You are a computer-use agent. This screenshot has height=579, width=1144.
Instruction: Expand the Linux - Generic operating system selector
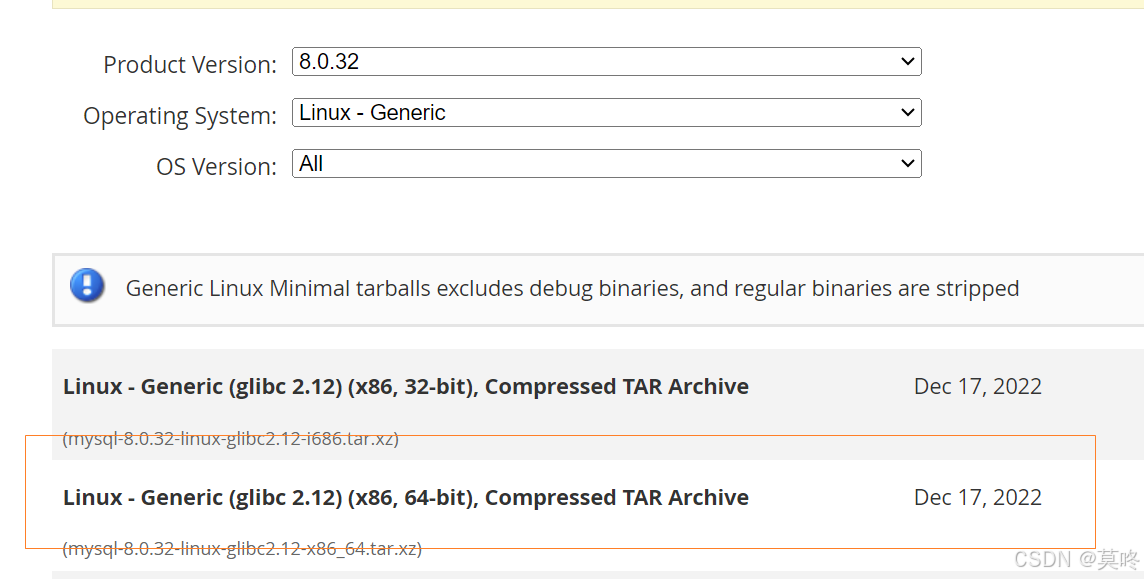(x=605, y=113)
